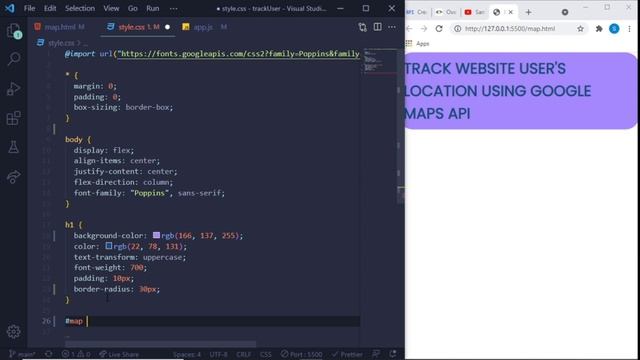The image size is (640, 360).
Task: Open editor More Actions ellipsis
Action: click(392, 27)
